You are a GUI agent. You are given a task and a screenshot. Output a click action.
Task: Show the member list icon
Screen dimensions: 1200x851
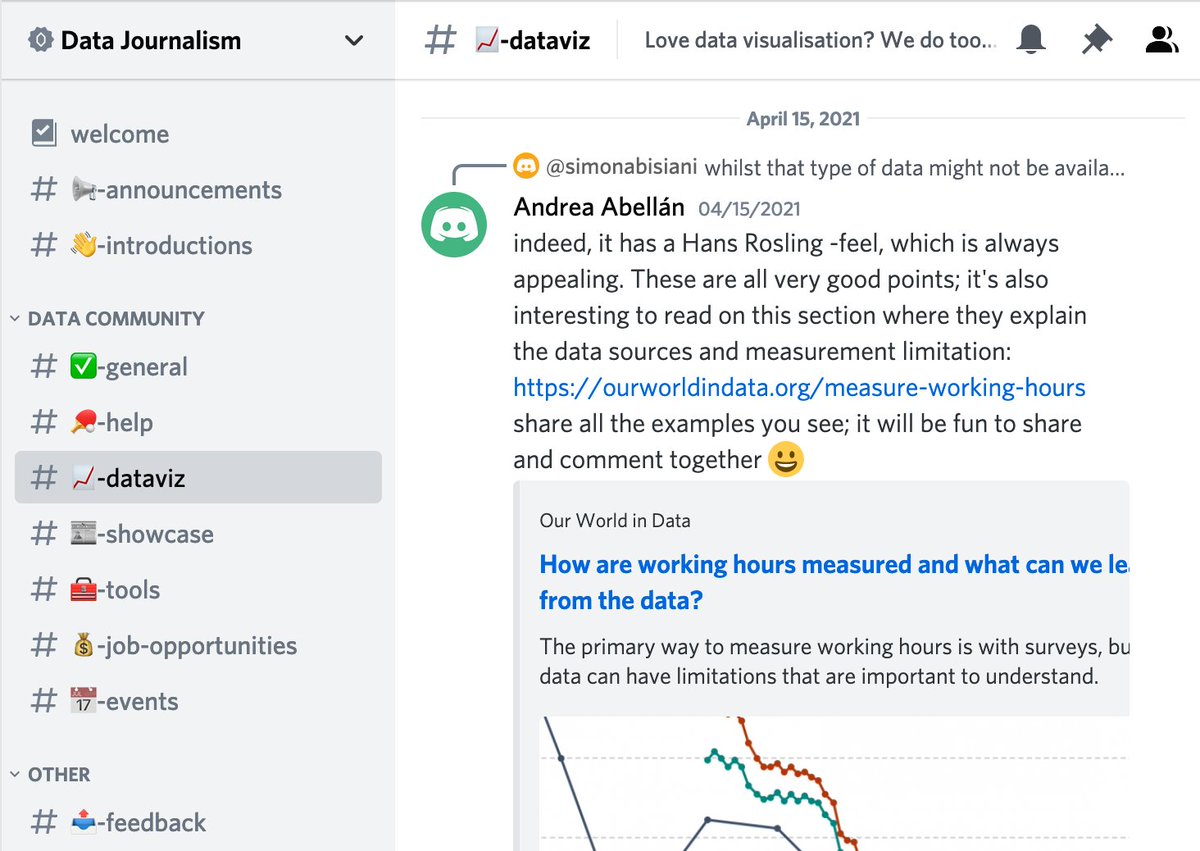pyautogui.click(x=1161, y=40)
